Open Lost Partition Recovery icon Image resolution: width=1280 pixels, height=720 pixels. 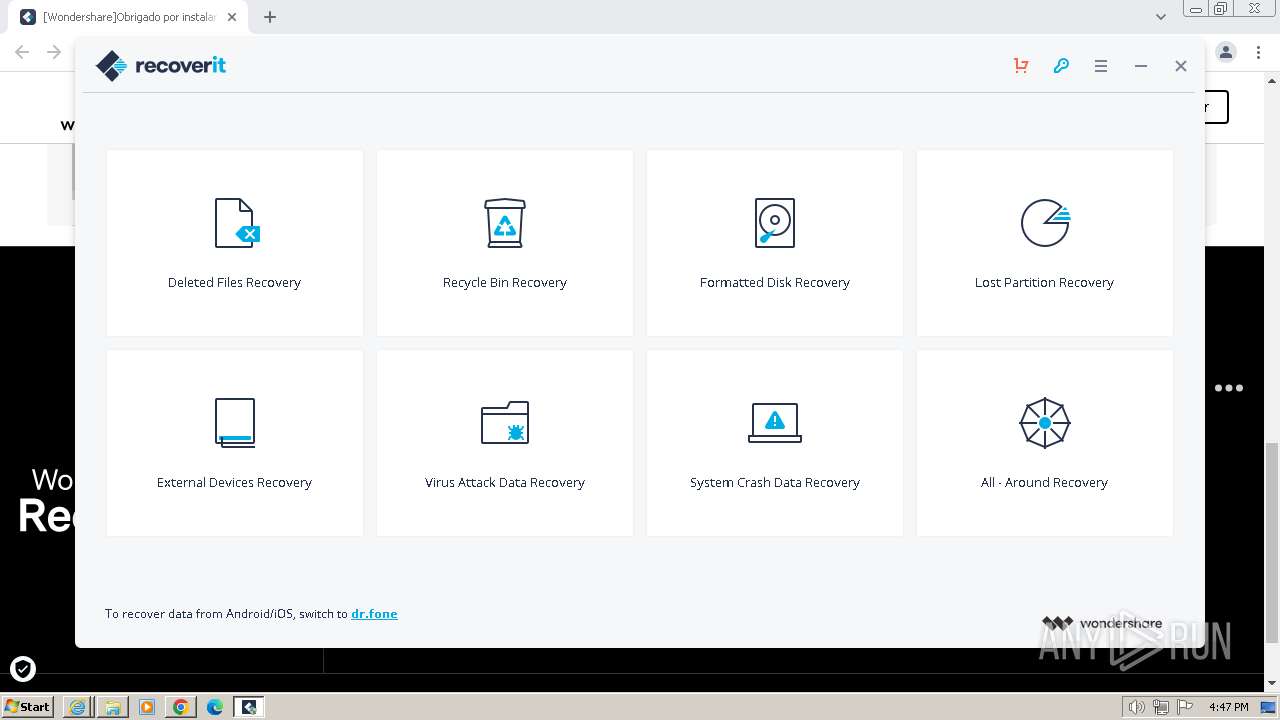[x=1045, y=222]
